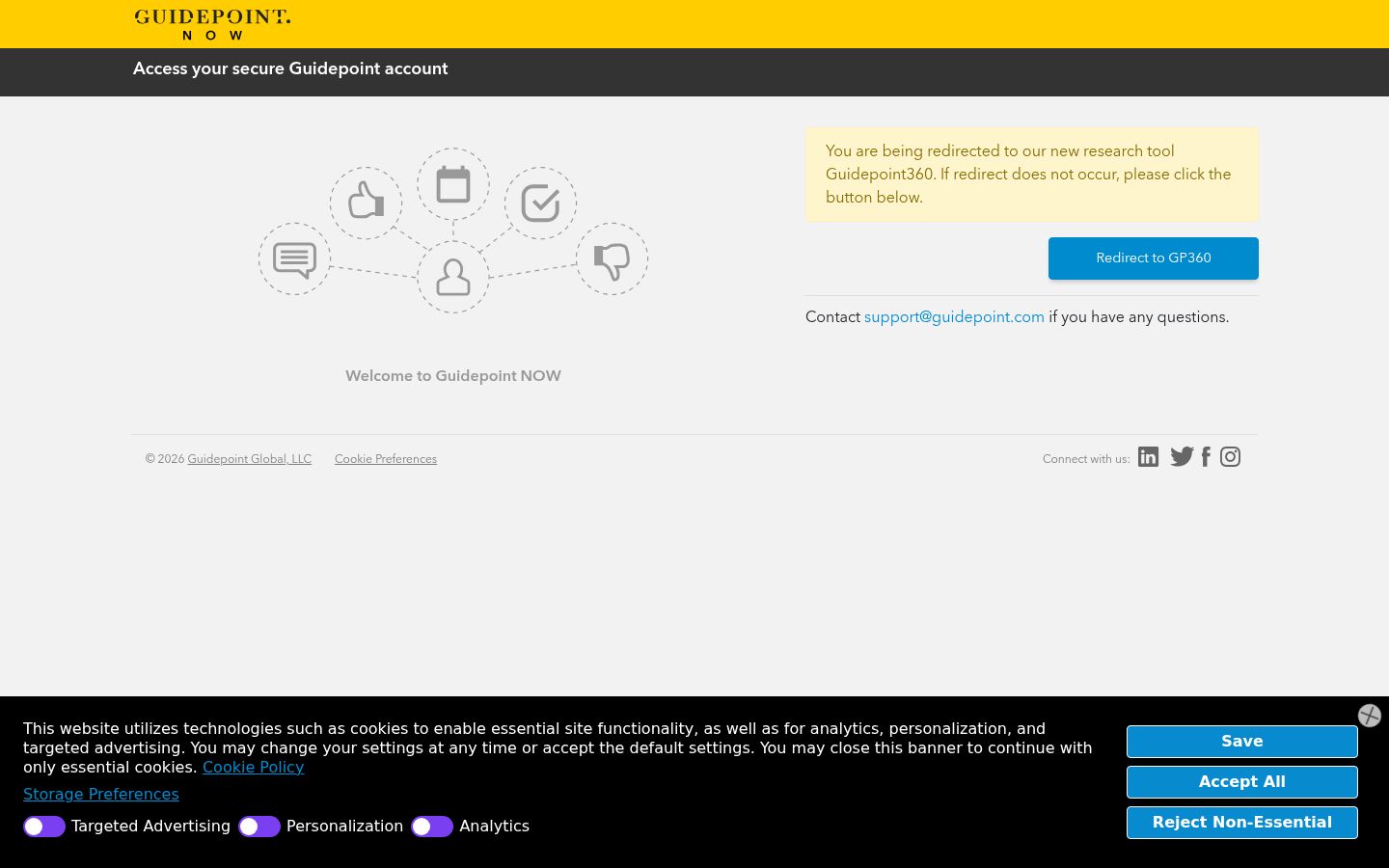Image resolution: width=1389 pixels, height=868 pixels.
Task: Email support@guidepoint.com link
Action: tap(954, 317)
